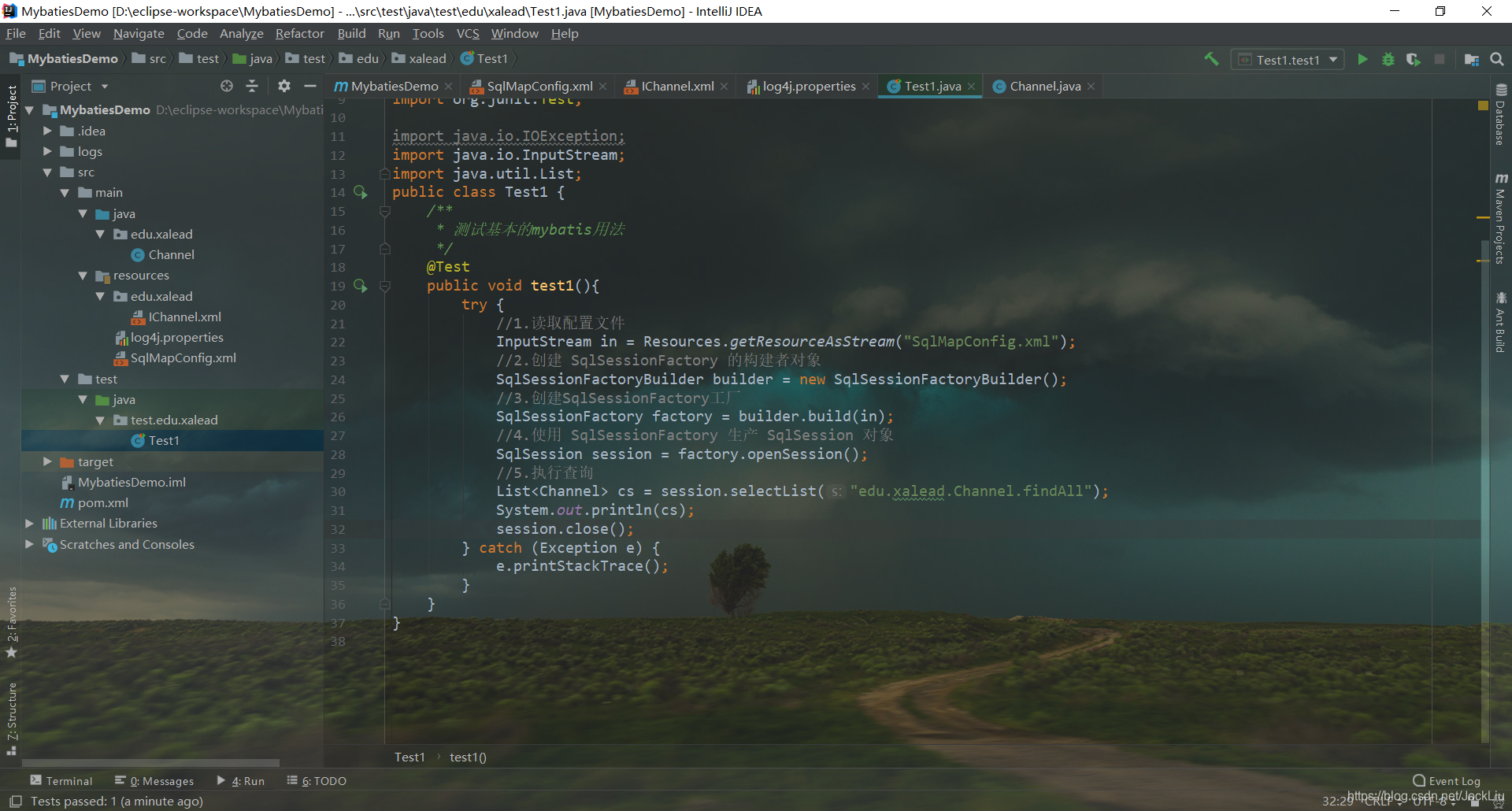Open the VCS menu

click(468, 34)
